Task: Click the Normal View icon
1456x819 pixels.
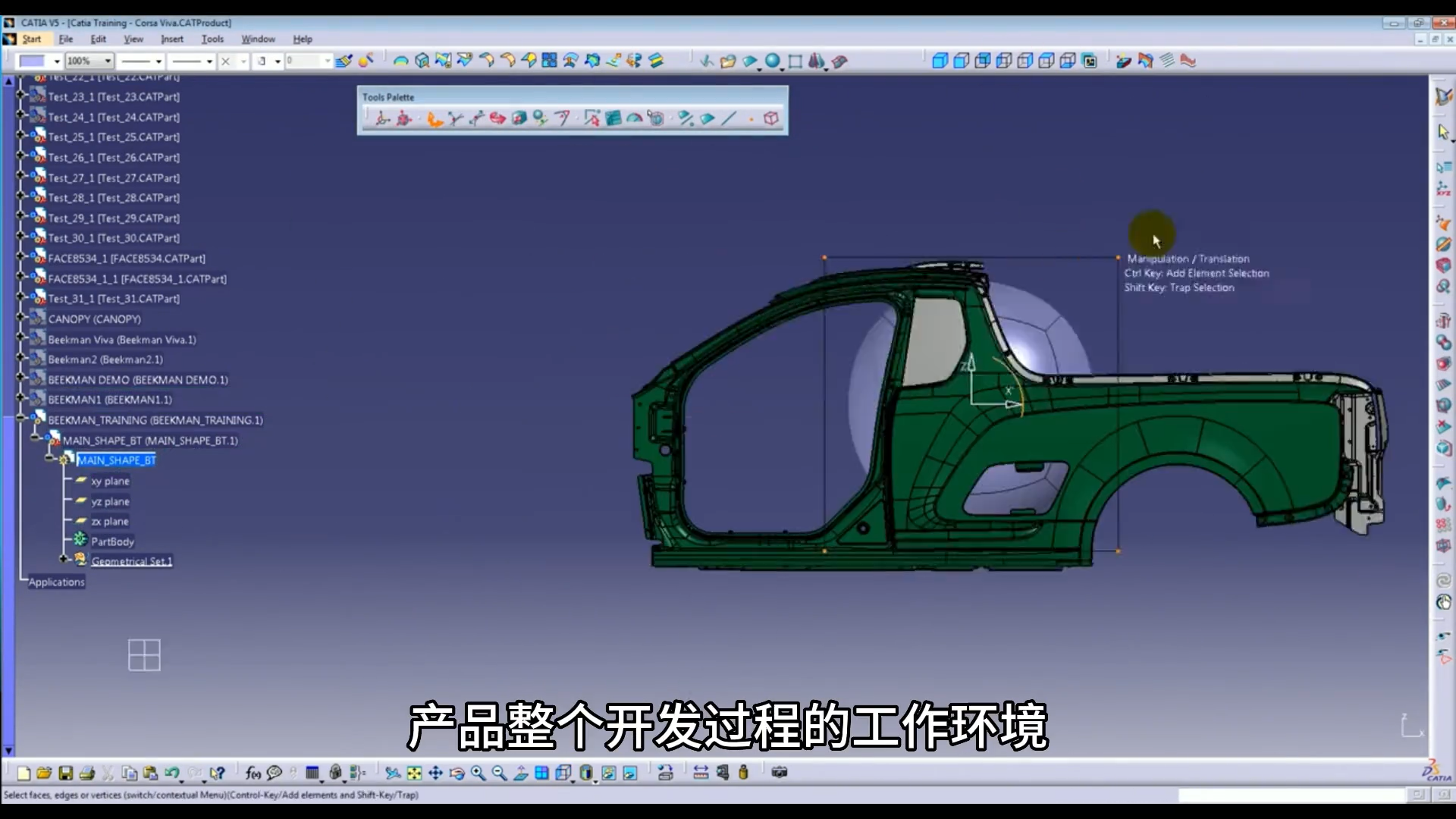Action: [x=520, y=773]
